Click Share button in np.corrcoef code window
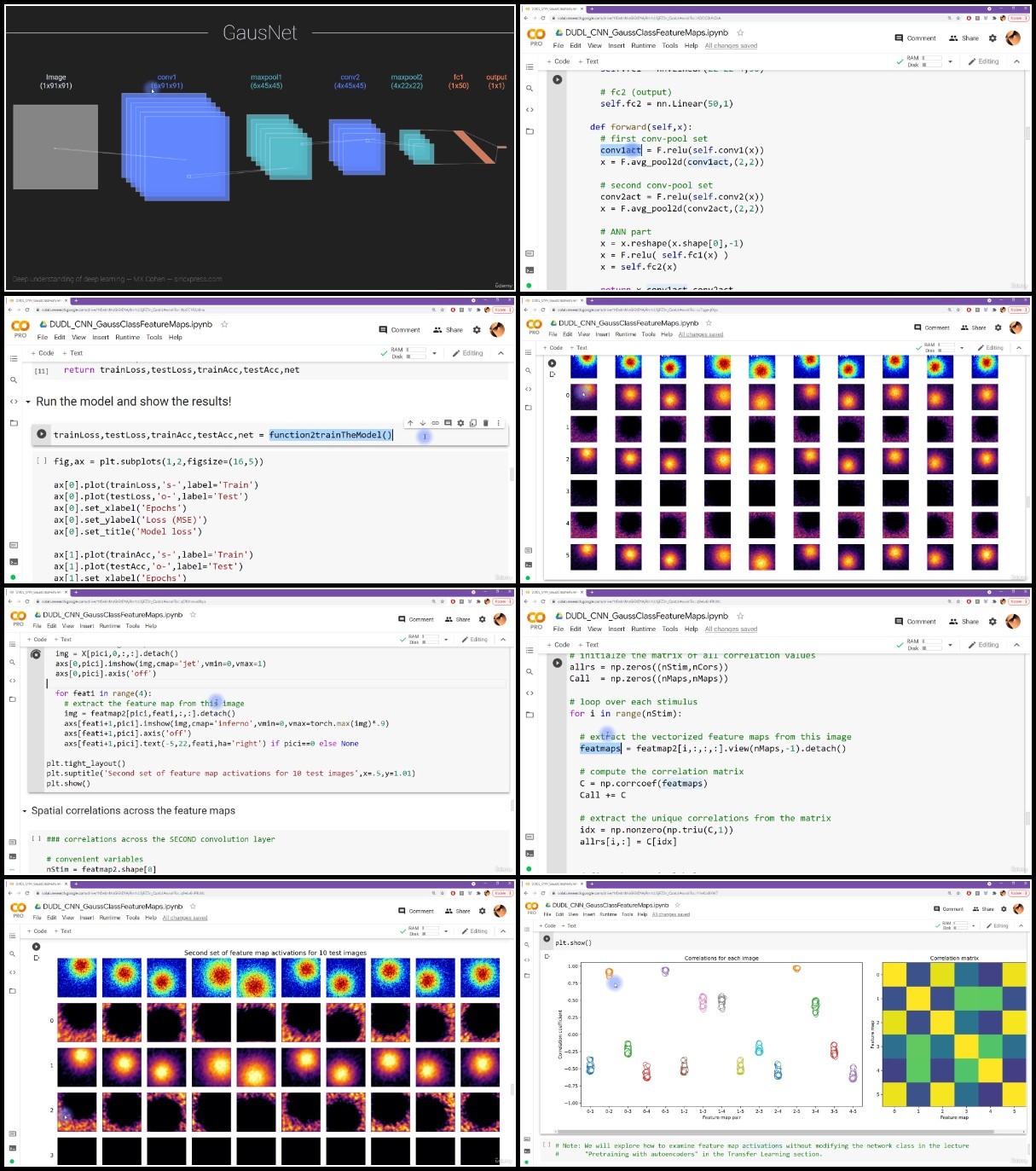This screenshot has height=1171, width=1036. pos(964,621)
